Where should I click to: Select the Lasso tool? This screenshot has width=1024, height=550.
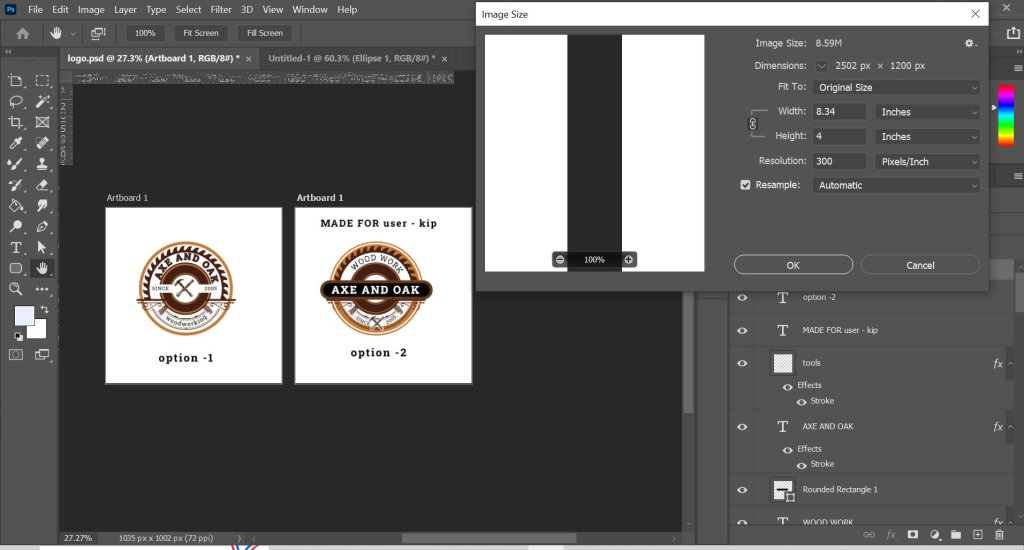pyautogui.click(x=16, y=101)
